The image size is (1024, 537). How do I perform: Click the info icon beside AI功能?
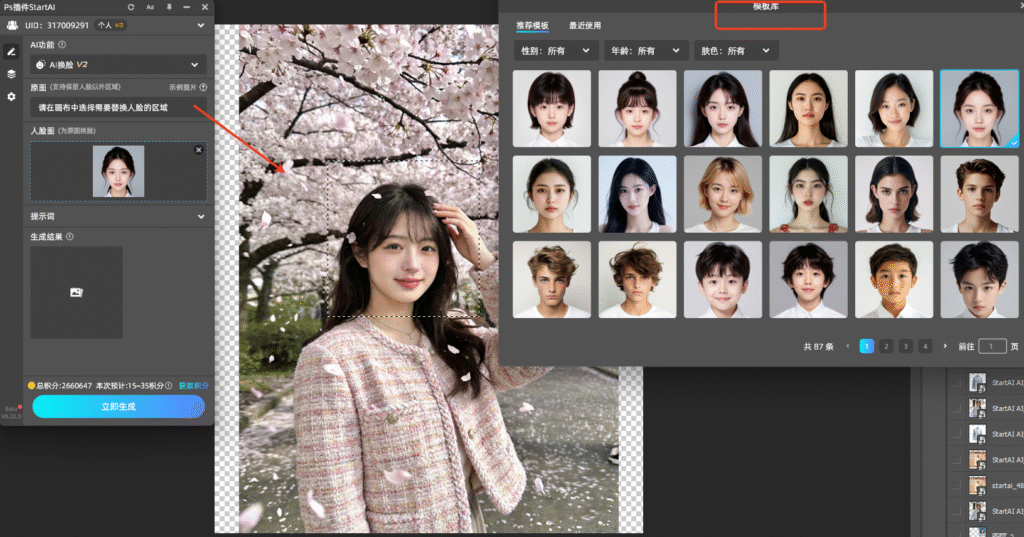tap(62, 45)
